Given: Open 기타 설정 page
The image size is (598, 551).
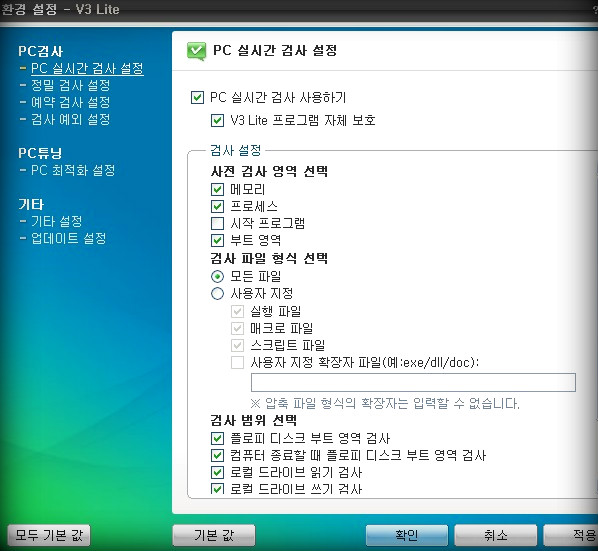Looking at the screenshot, I should (56, 221).
